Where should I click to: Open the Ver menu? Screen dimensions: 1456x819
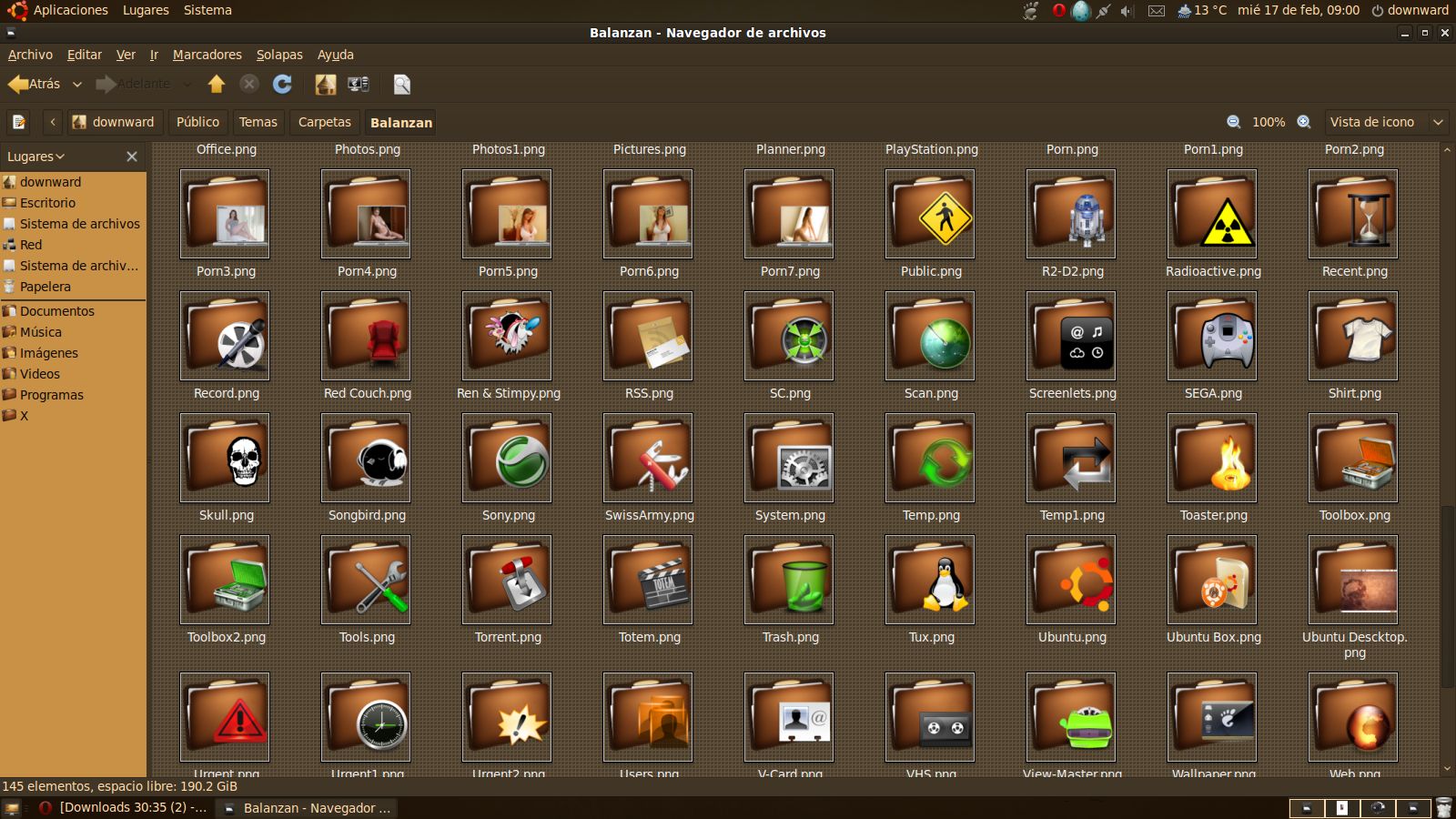tap(126, 55)
